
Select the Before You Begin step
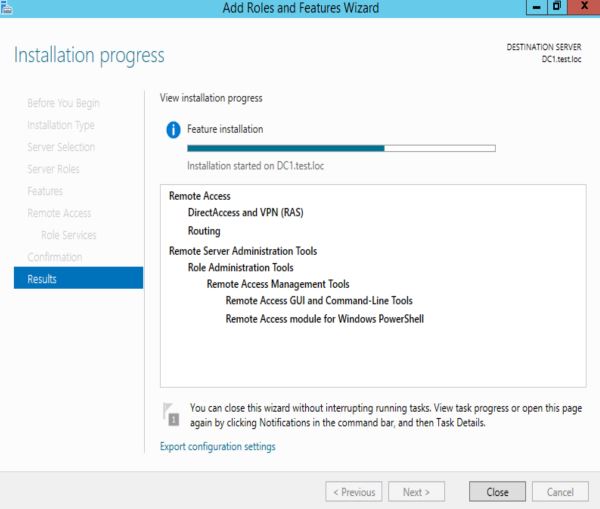point(64,103)
